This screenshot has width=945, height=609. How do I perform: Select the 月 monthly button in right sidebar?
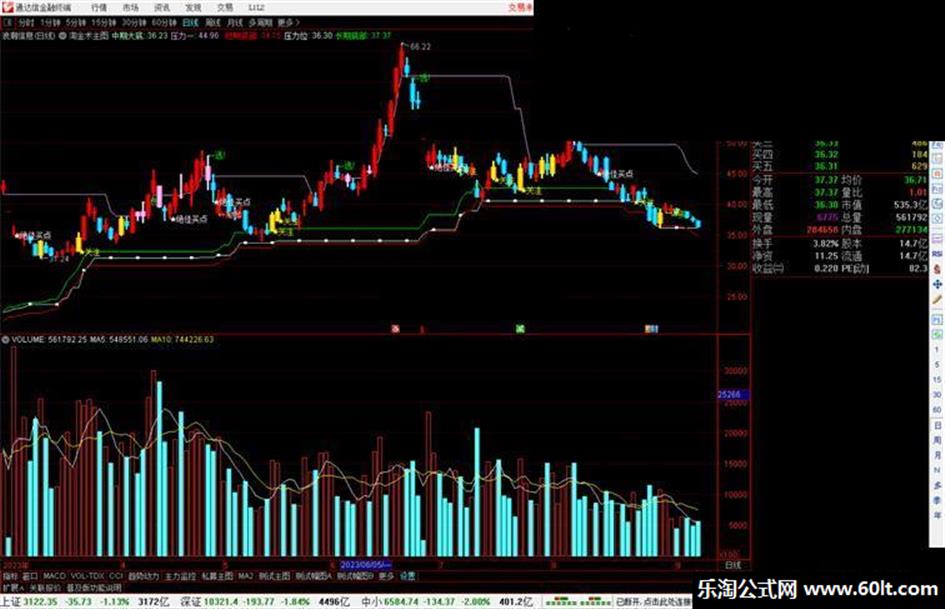tap(937, 455)
